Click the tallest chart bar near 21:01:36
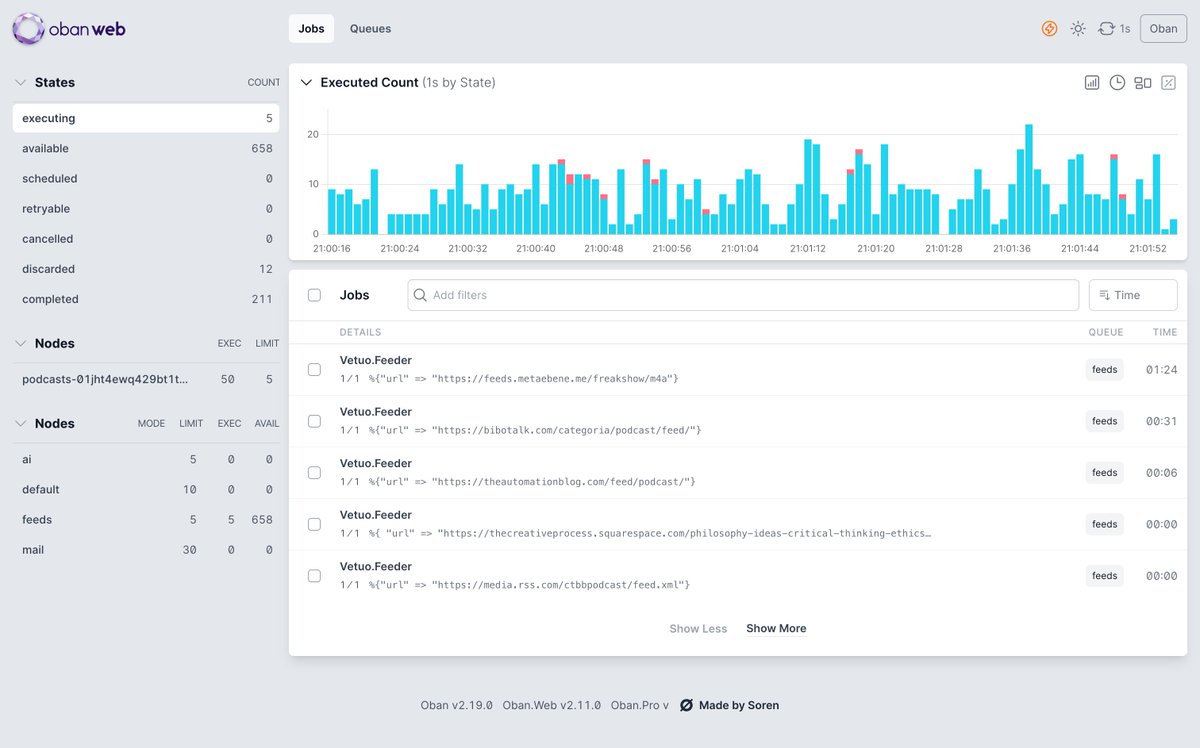The height and width of the screenshot is (748, 1200). point(1029,179)
